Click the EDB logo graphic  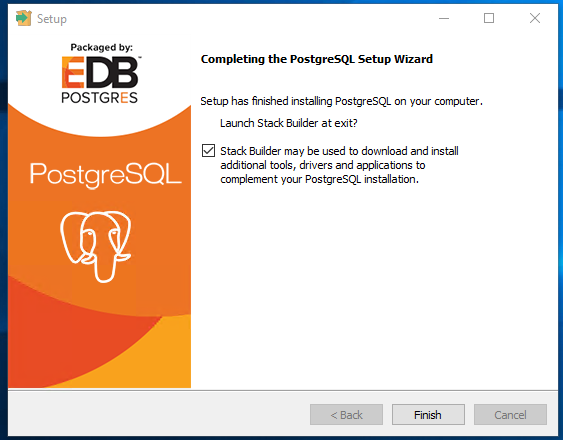(100, 72)
